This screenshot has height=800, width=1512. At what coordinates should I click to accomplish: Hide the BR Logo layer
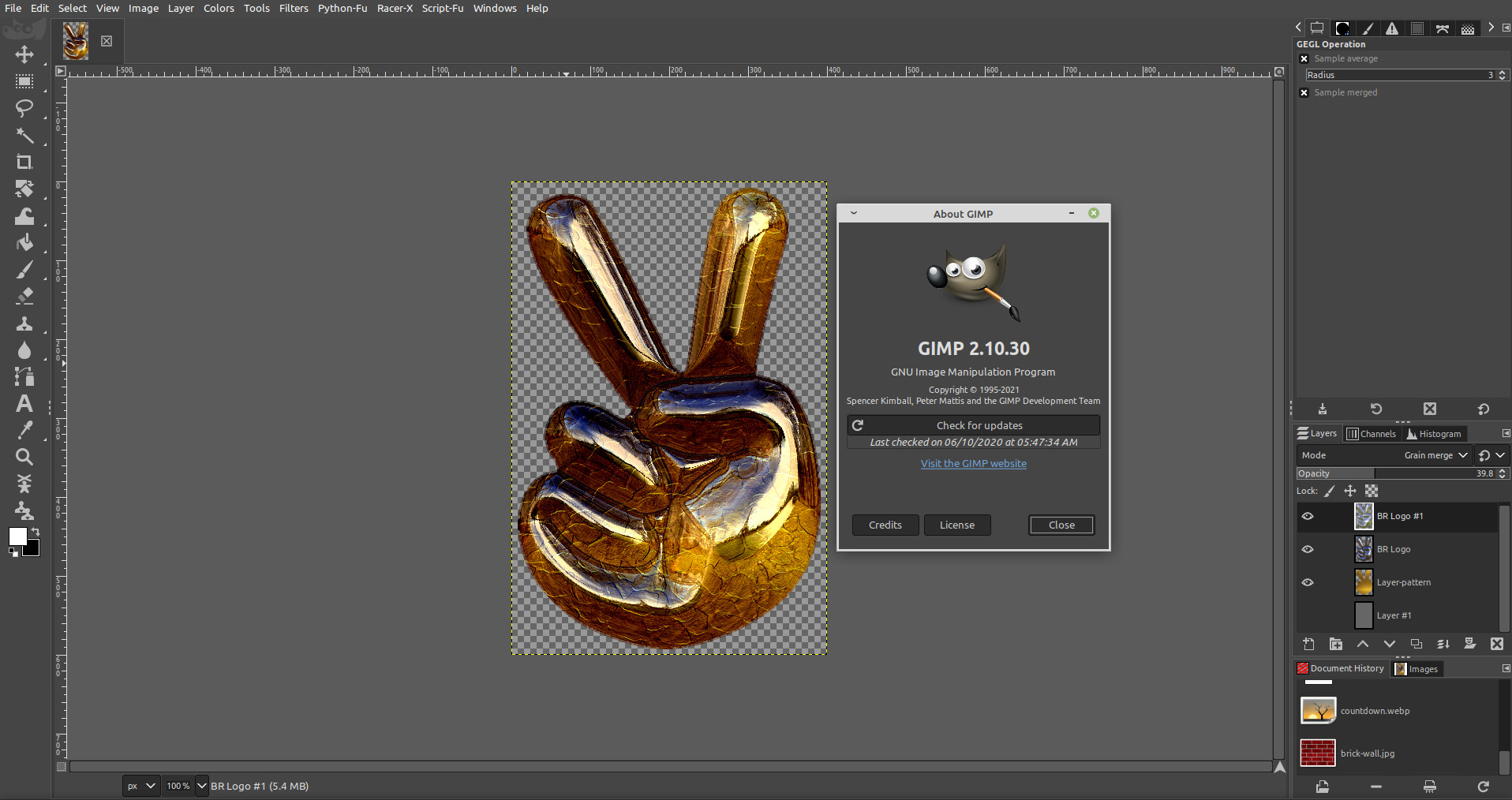click(x=1308, y=549)
